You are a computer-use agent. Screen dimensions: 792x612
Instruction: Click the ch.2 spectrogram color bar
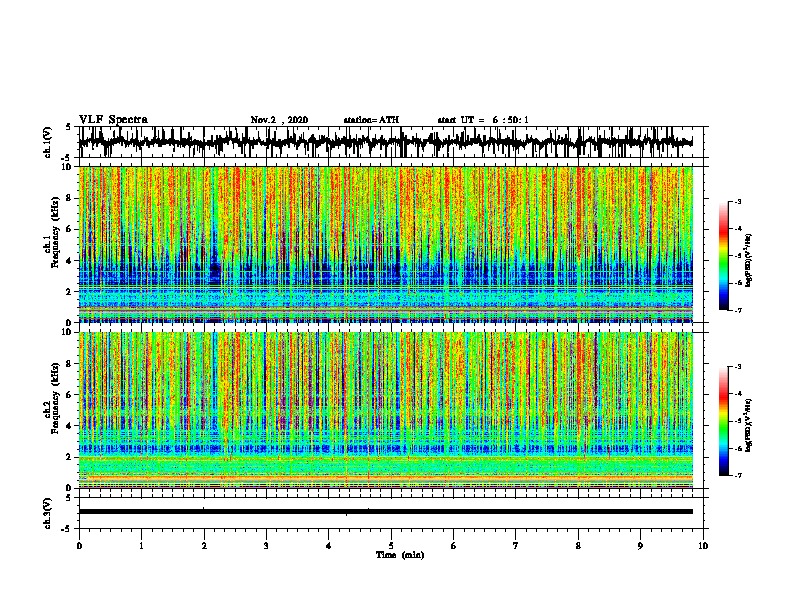(724, 421)
